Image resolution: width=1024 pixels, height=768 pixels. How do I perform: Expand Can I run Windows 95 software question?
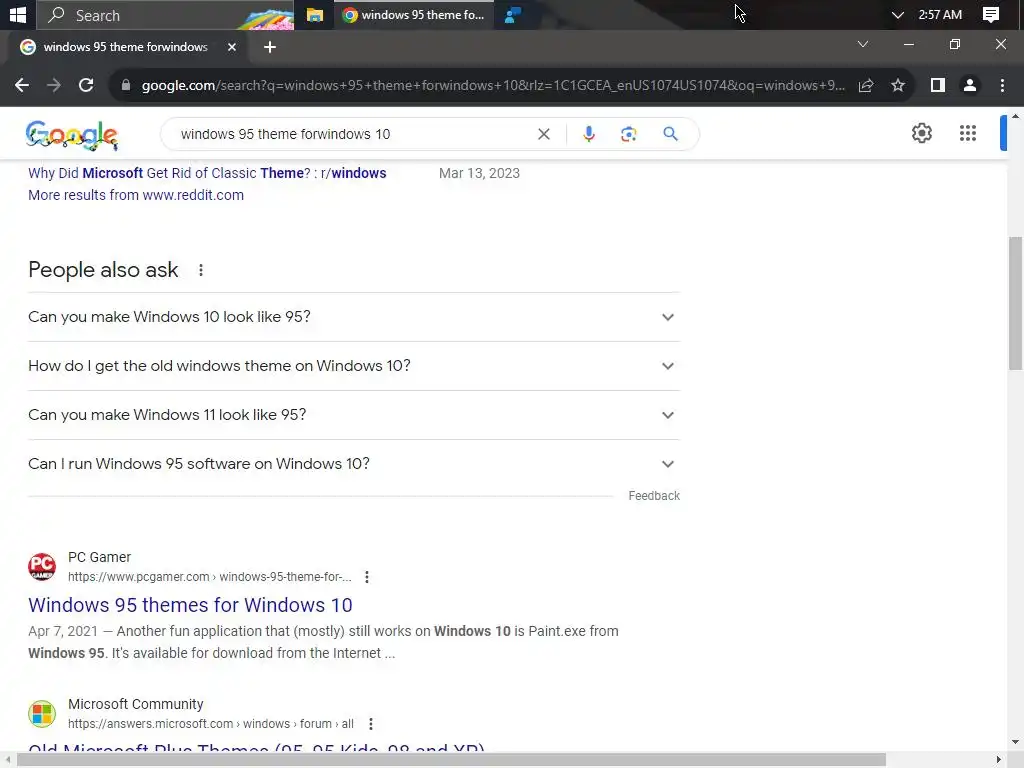[354, 464]
